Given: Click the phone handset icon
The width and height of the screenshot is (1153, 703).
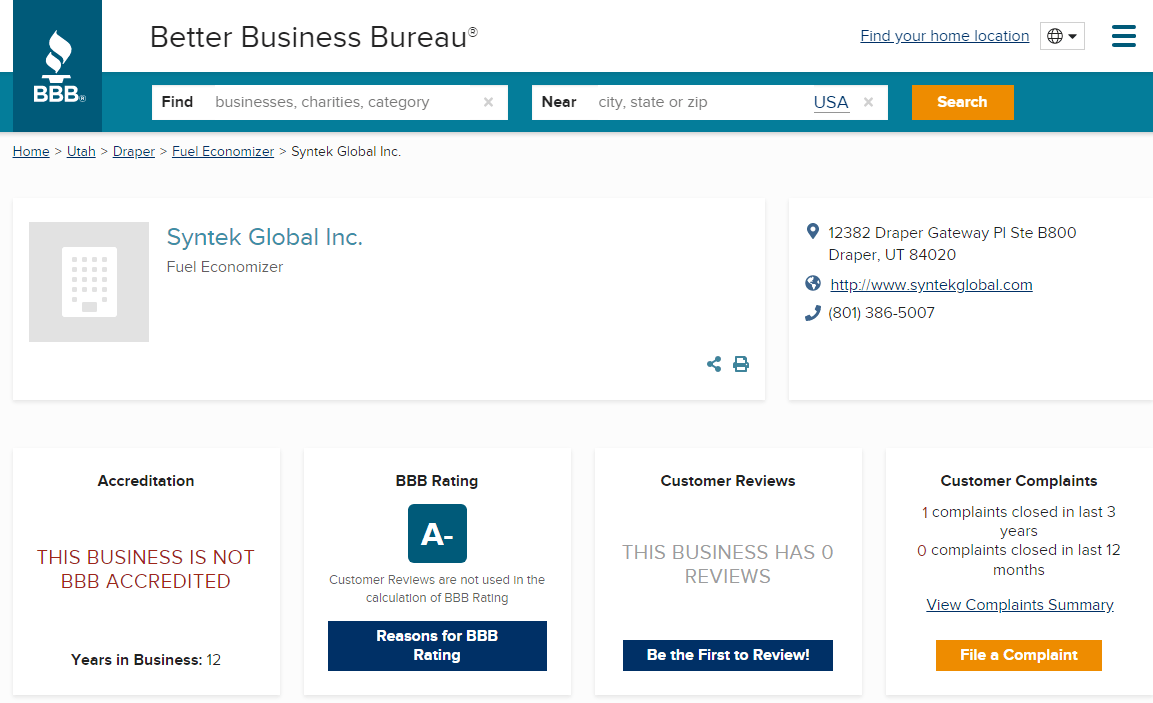Looking at the screenshot, I should tap(813, 313).
